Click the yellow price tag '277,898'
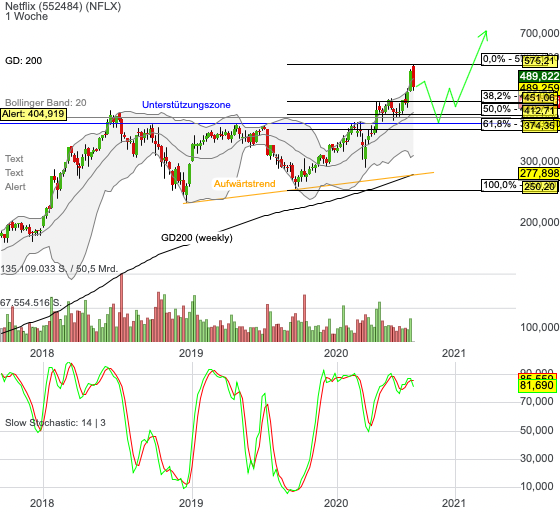 (x=539, y=174)
